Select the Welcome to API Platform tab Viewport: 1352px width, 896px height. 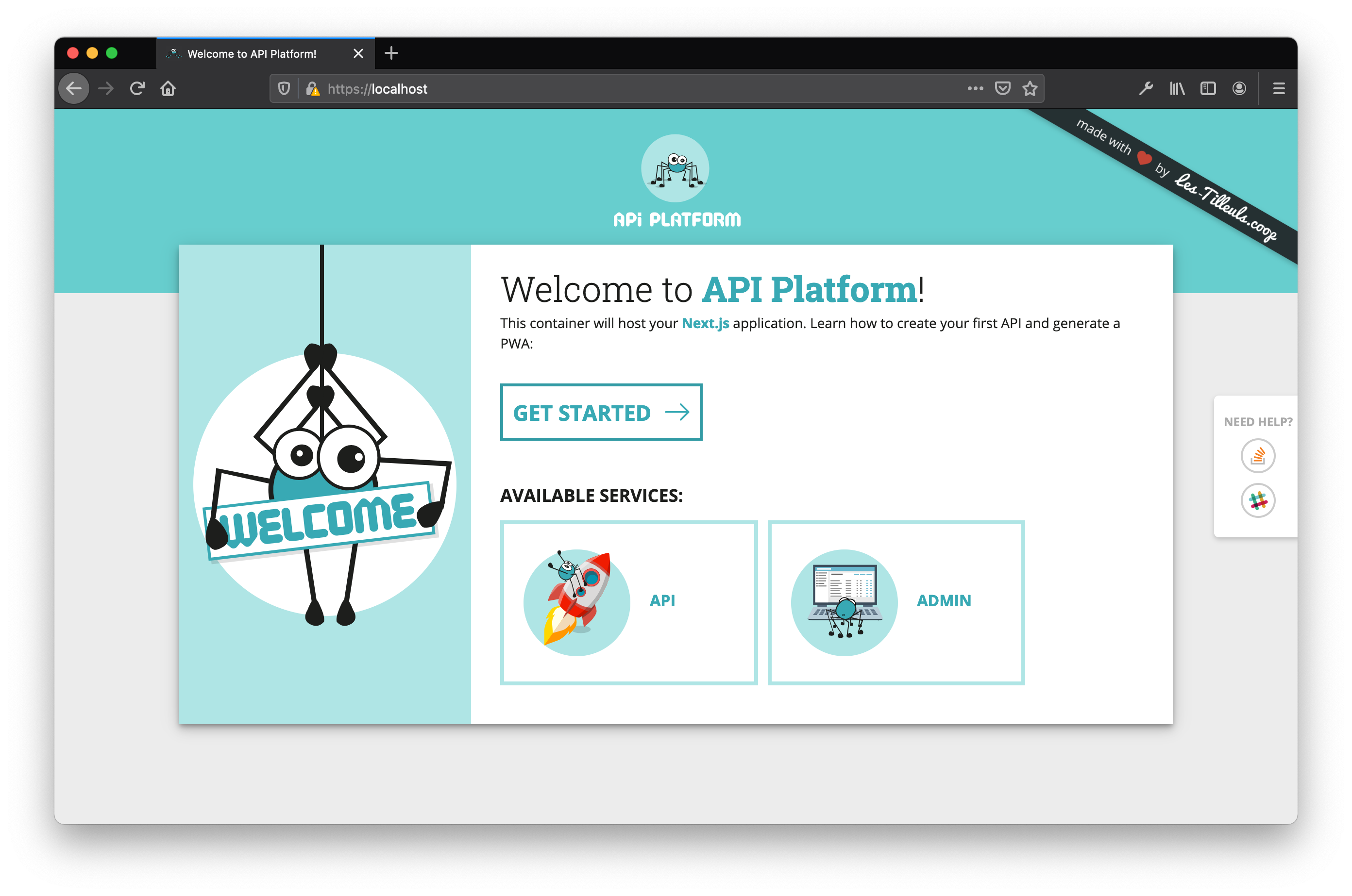[x=252, y=54]
